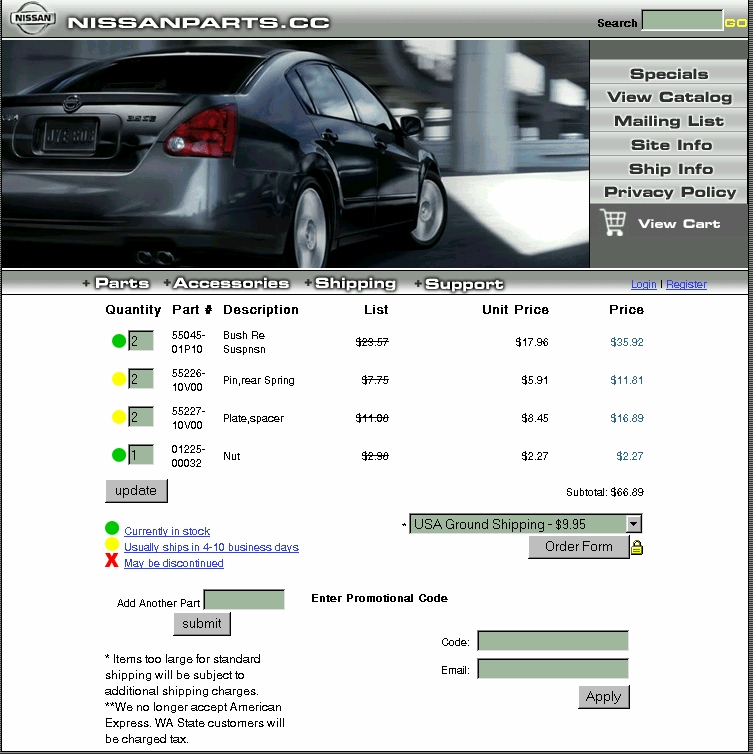Open May be discontinued link
This screenshot has width=753, height=754.
tap(174, 563)
